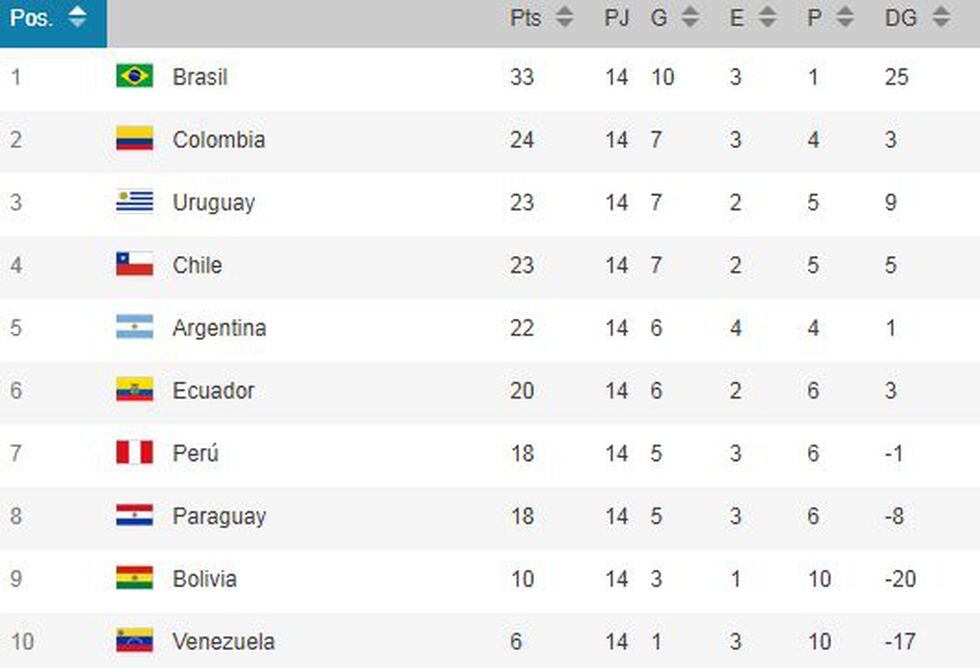Sort by G column sort arrows

point(690,18)
